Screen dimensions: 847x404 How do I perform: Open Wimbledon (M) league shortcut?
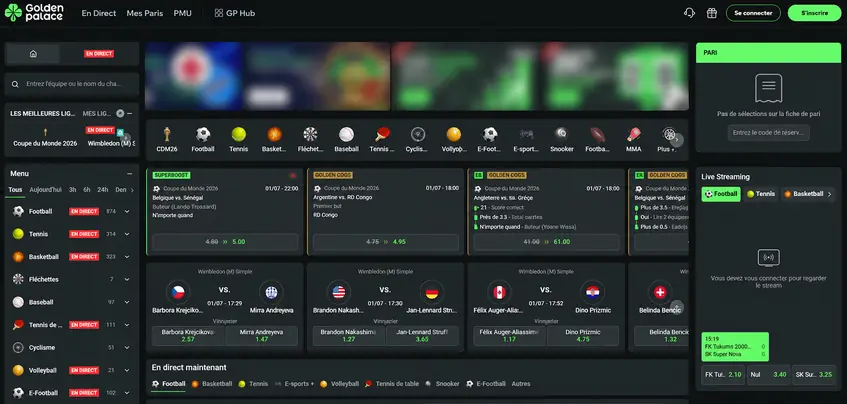(x=110, y=138)
